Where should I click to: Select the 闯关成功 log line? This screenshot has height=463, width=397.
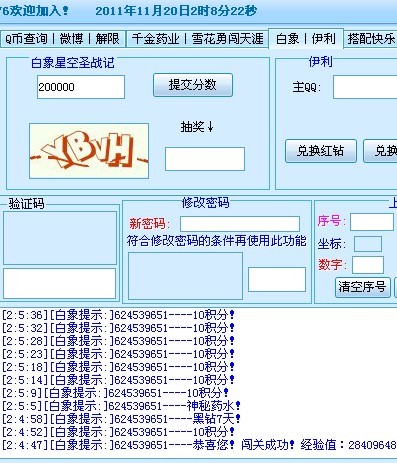point(199,445)
